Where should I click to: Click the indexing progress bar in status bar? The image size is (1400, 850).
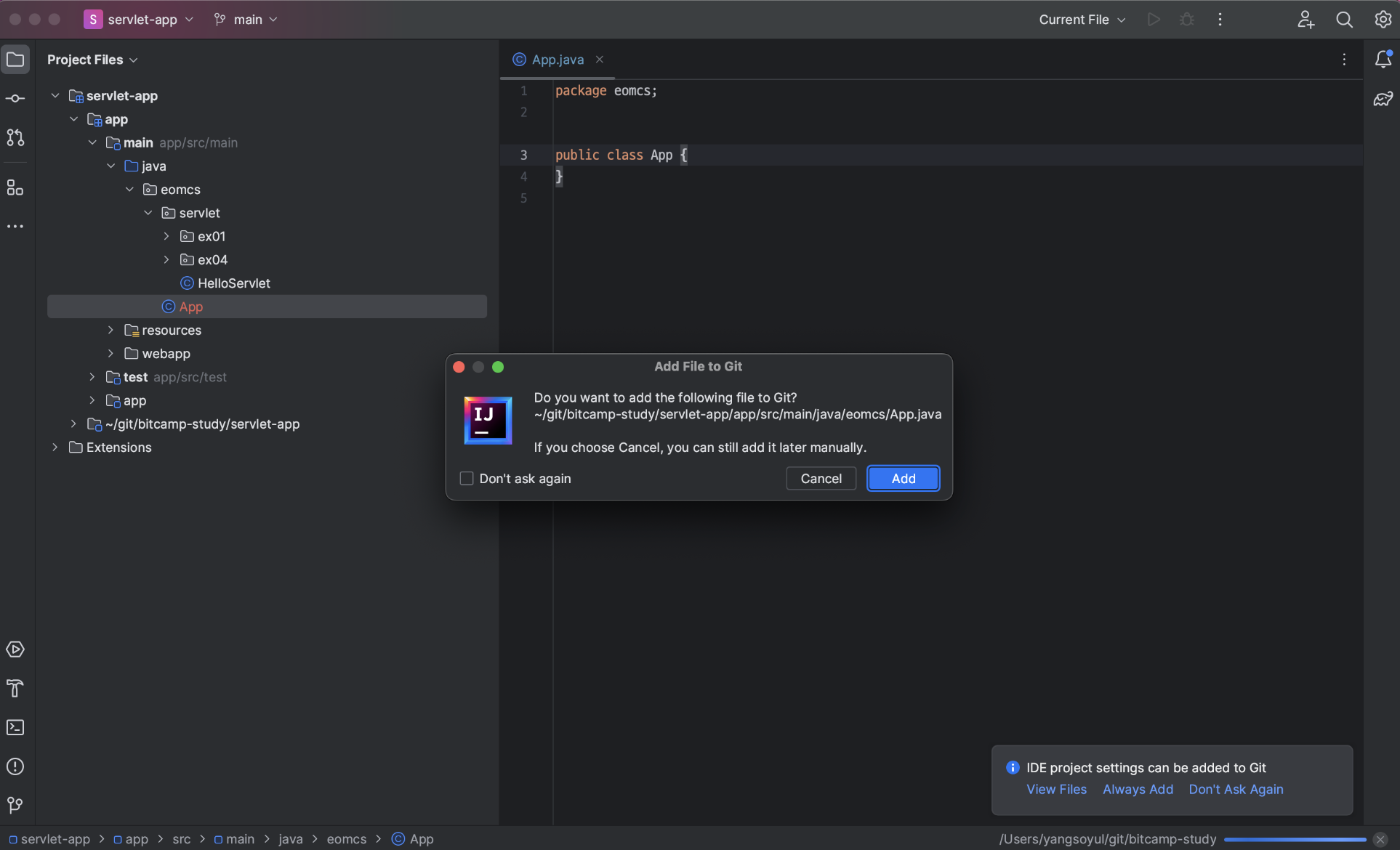pyautogui.click(x=1295, y=839)
